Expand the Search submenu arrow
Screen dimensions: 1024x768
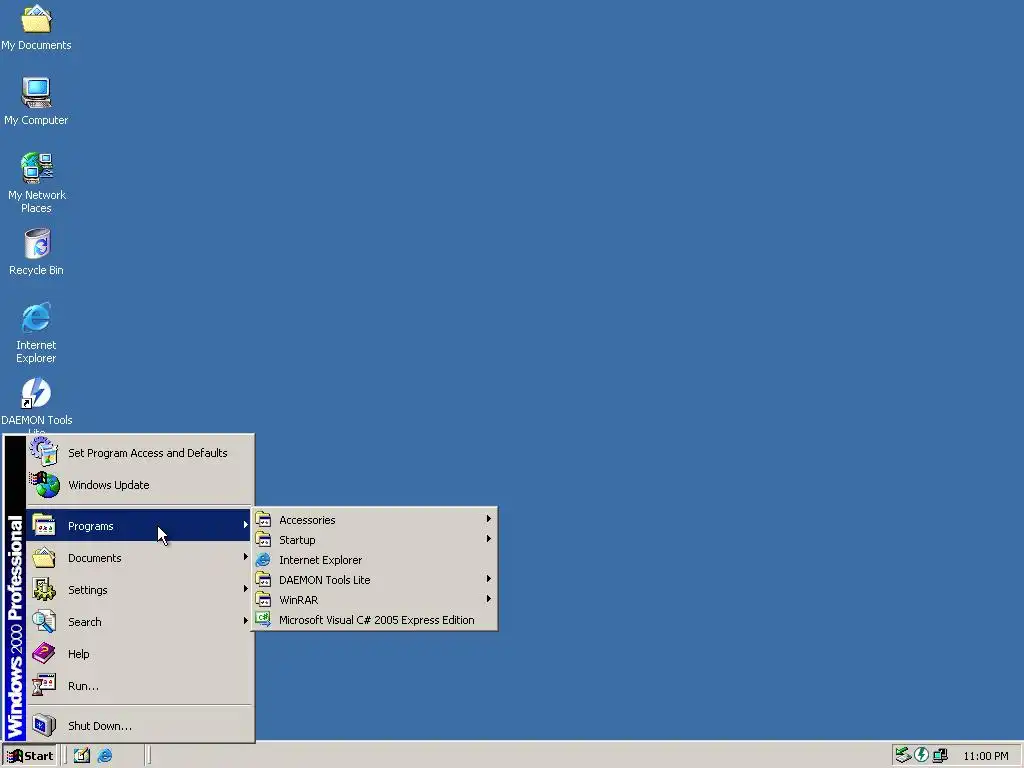tap(246, 621)
